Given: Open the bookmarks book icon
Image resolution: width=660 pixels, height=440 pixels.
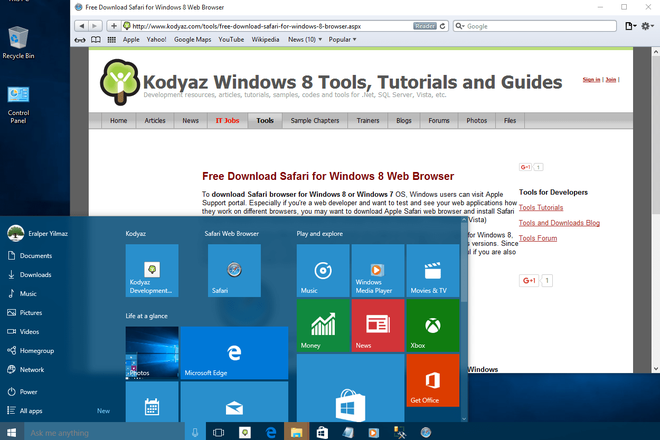Looking at the screenshot, I should pyautogui.click(x=96, y=40).
